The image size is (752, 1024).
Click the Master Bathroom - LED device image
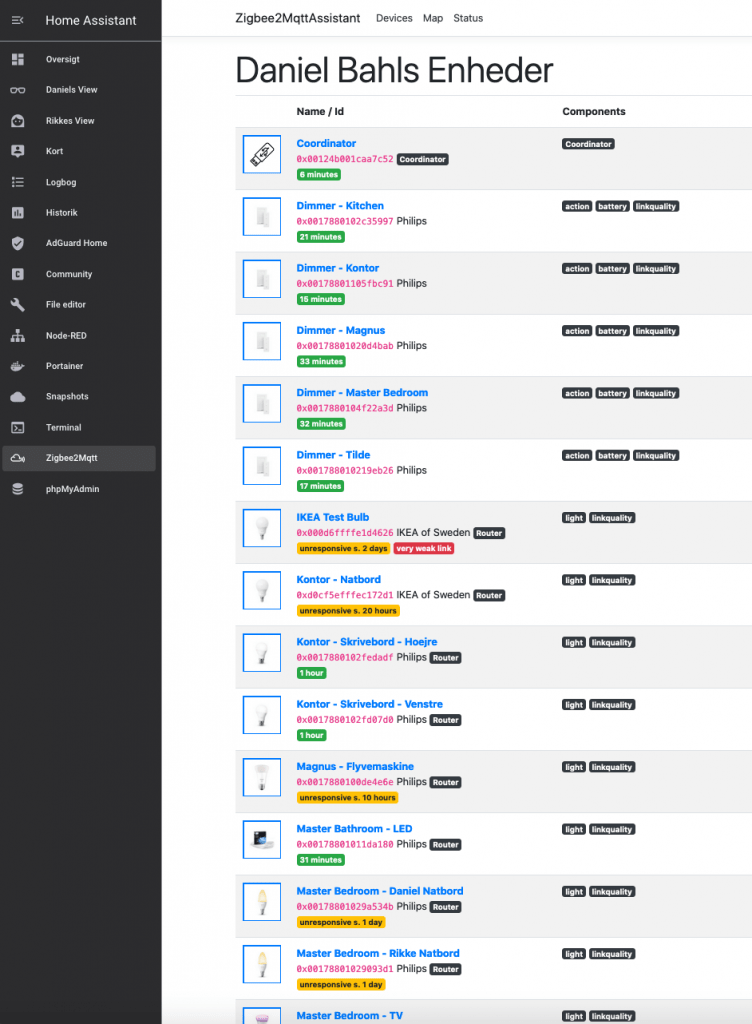point(262,840)
